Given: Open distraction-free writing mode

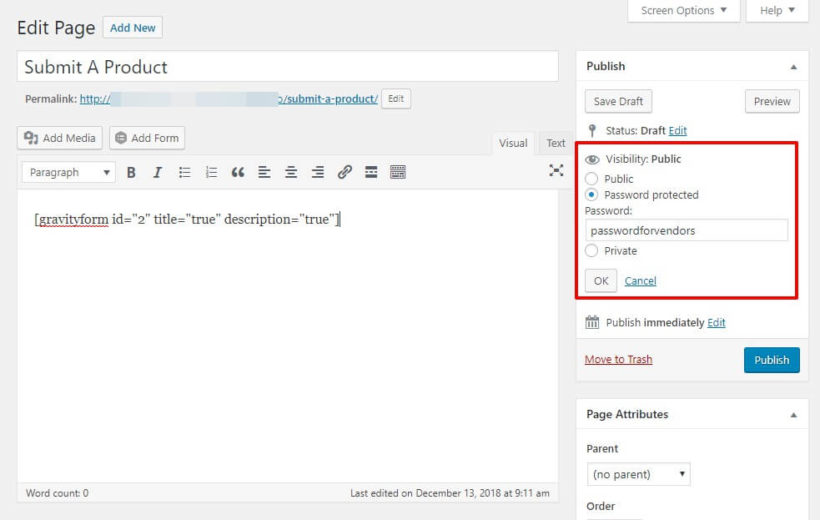Looking at the screenshot, I should pyautogui.click(x=556, y=170).
